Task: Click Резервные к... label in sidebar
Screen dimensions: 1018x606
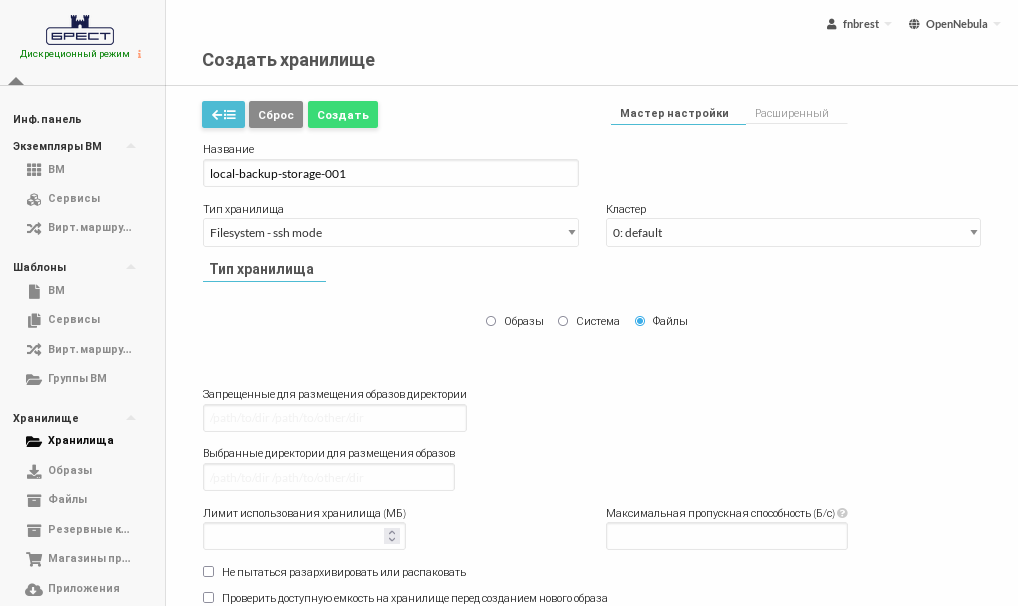Action: pyautogui.click(x=89, y=529)
